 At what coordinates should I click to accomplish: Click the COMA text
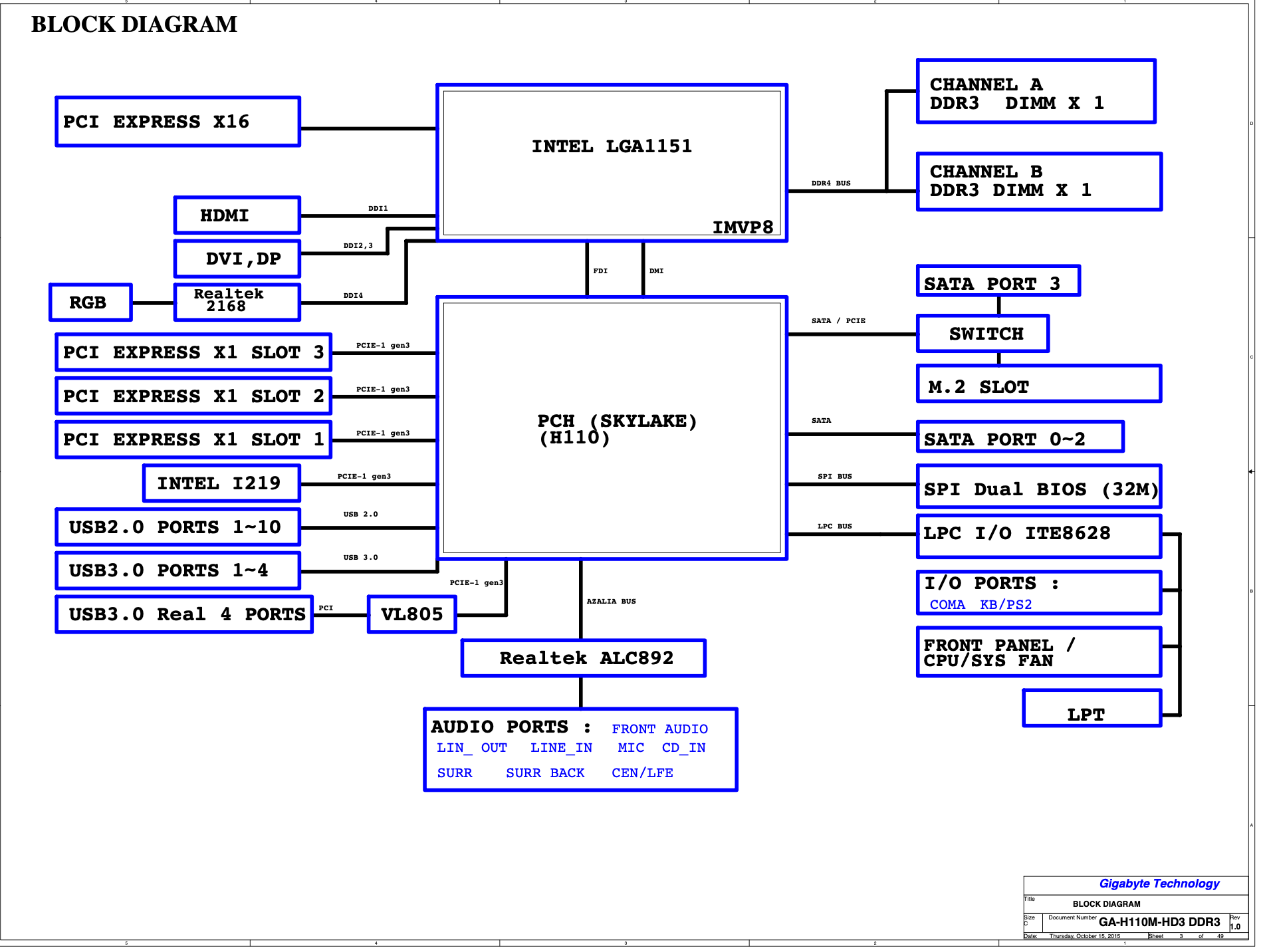947,604
